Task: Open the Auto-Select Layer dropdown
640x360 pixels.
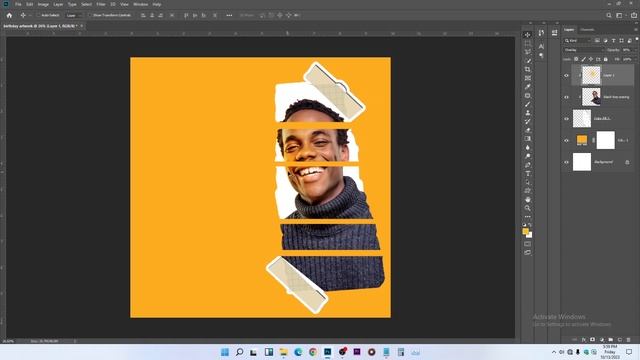Action: click(74, 15)
